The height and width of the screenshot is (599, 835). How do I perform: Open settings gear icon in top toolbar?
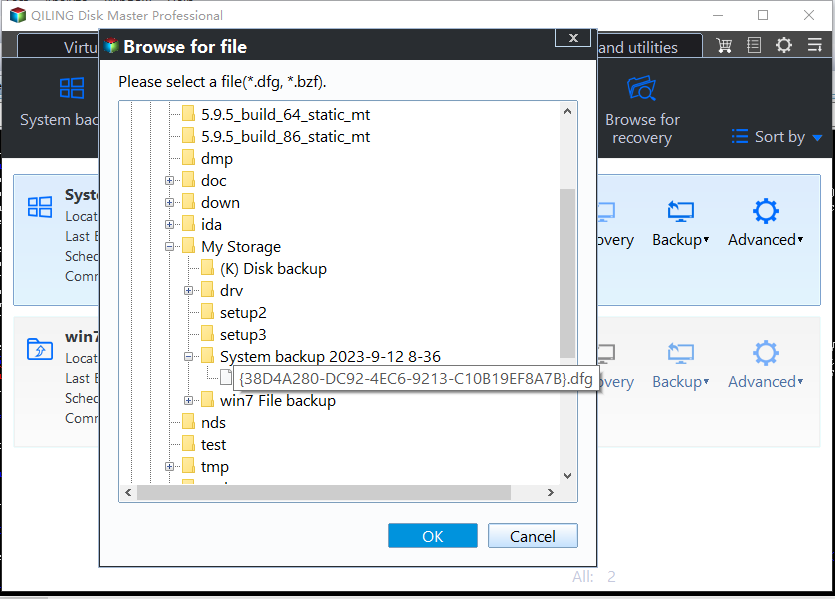click(783, 45)
